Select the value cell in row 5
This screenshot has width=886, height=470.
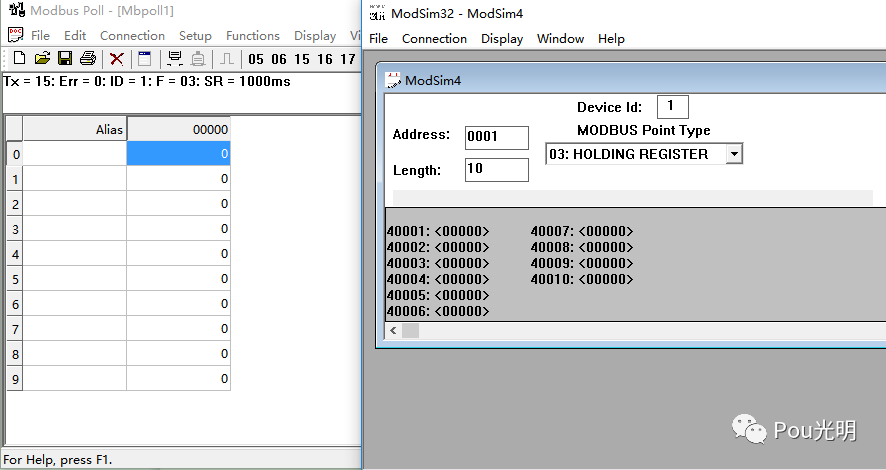178,278
